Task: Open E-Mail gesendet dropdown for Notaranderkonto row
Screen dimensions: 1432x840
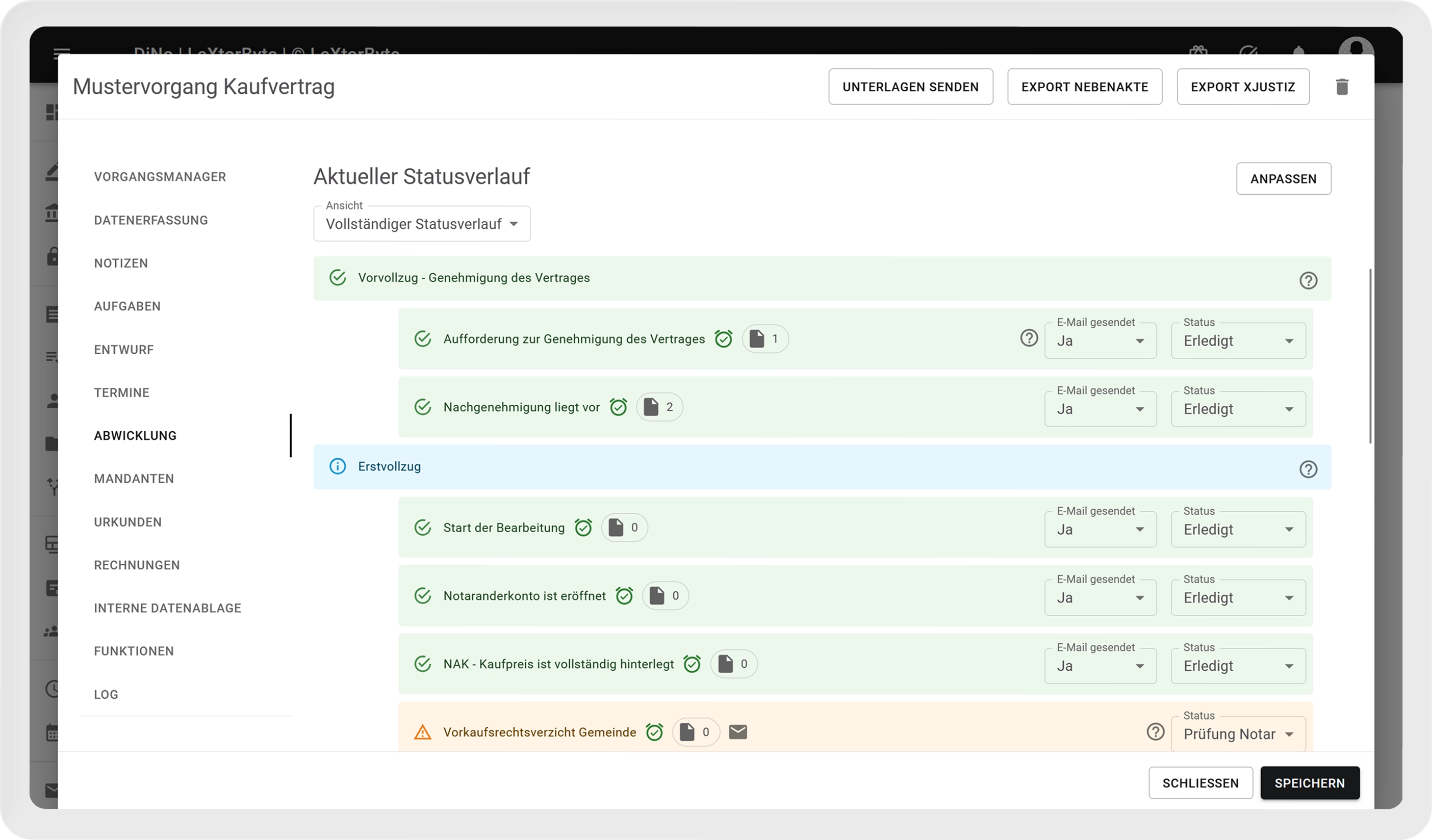Action: (1099, 597)
